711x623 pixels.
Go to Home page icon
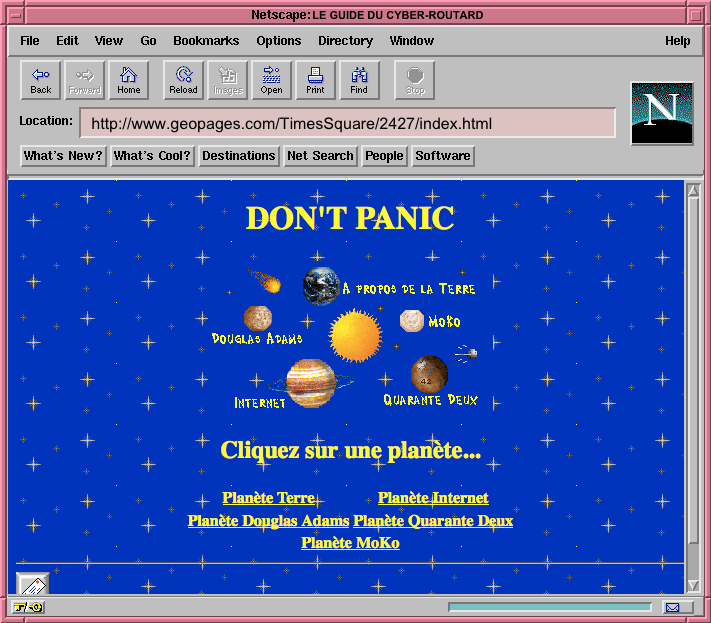point(129,80)
